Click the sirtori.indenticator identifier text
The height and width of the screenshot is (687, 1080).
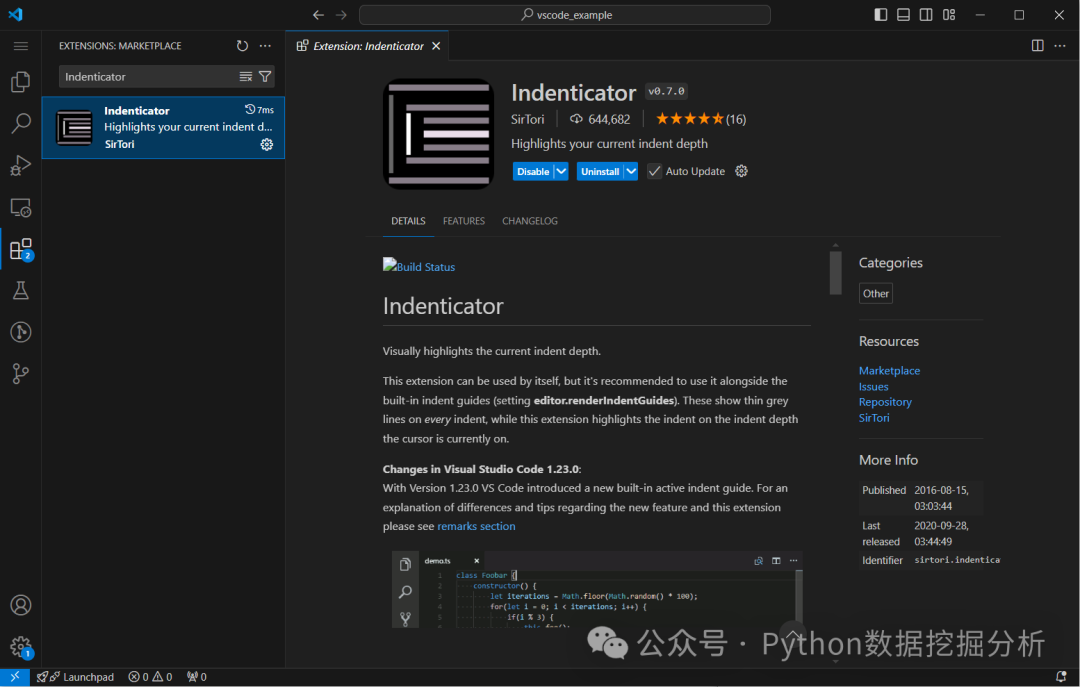(957, 560)
